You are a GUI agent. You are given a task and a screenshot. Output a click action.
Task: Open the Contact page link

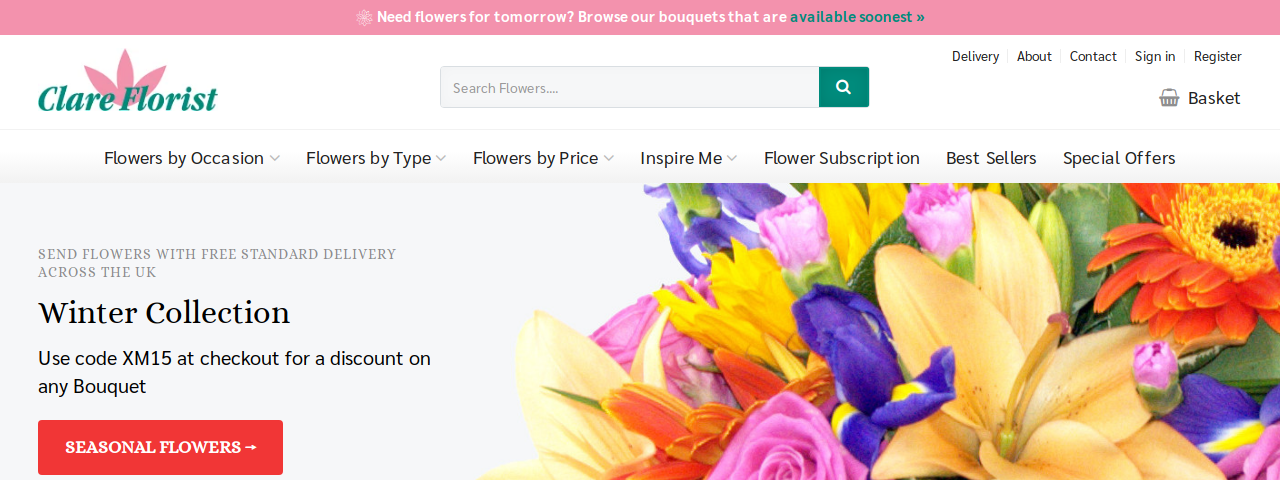point(1093,56)
